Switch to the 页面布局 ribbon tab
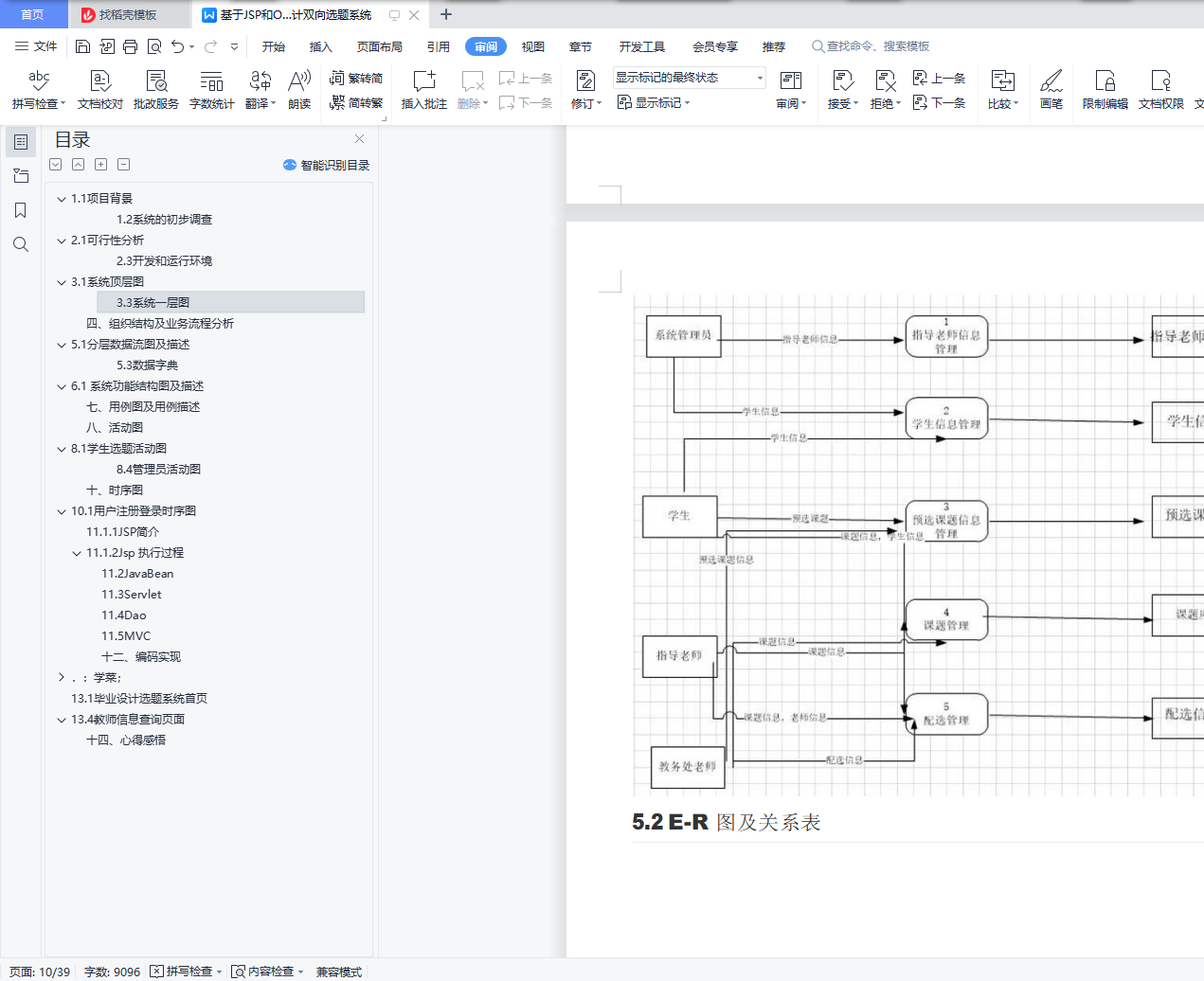Screen dimensions: 1204x981 point(380,46)
